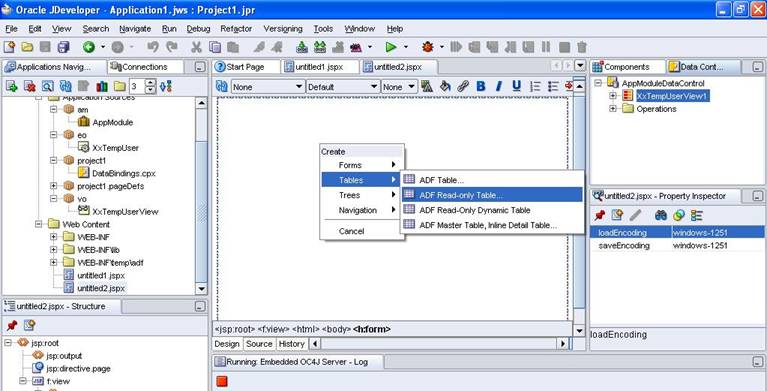Click the remove icon with red X in navigator
Screen dimensions: 767x391
pos(30,87)
